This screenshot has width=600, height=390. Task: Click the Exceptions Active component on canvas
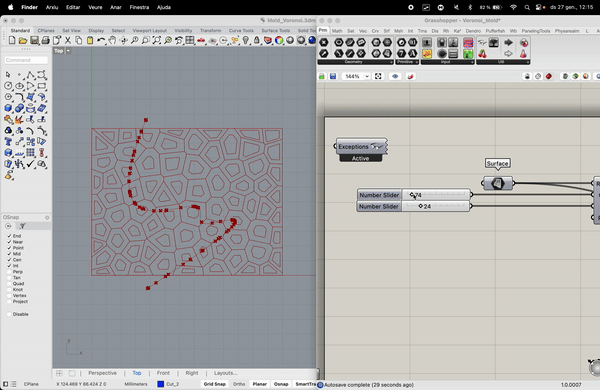pyautogui.click(x=361, y=150)
